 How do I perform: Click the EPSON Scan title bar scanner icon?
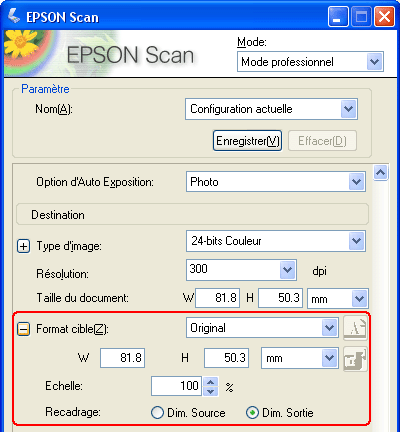(x=14, y=16)
